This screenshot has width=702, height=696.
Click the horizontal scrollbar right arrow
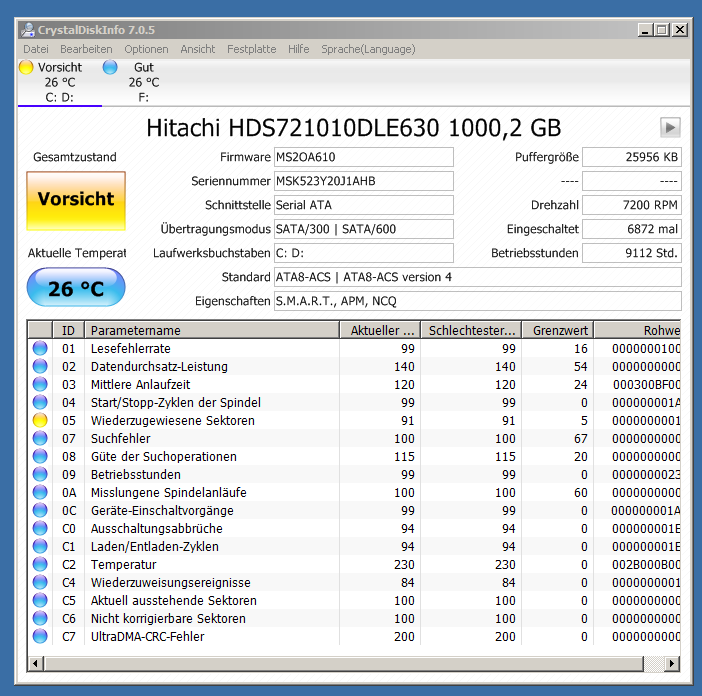672,664
